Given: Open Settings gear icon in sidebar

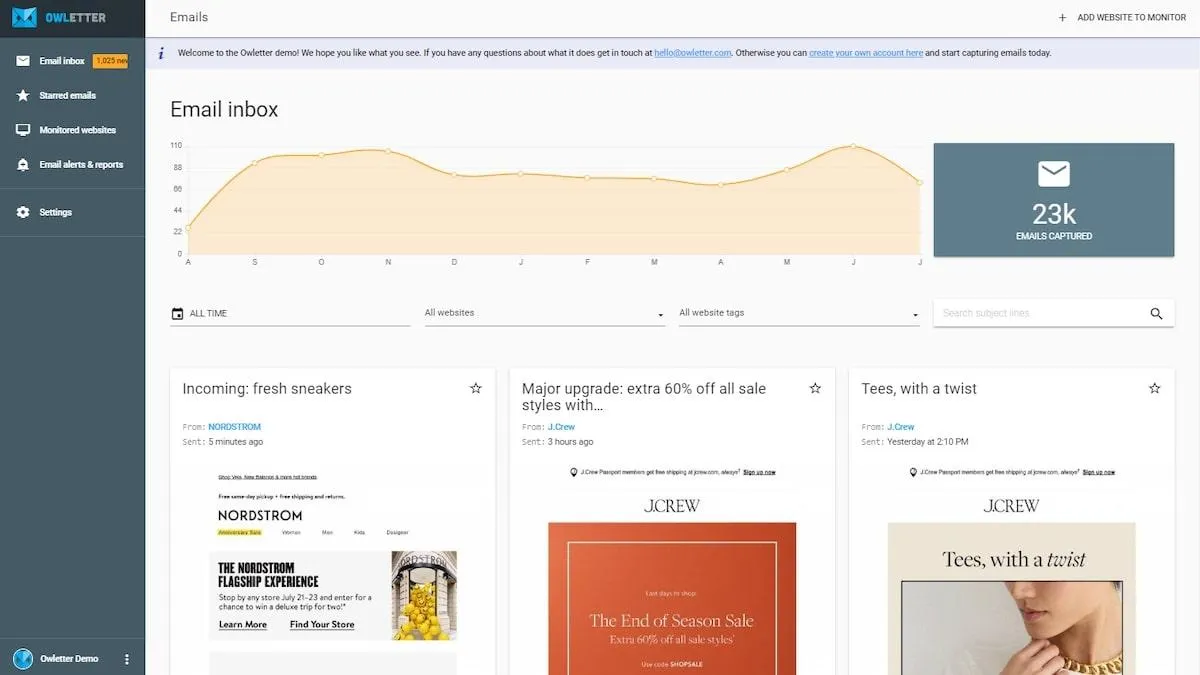Looking at the screenshot, I should point(23,212).
